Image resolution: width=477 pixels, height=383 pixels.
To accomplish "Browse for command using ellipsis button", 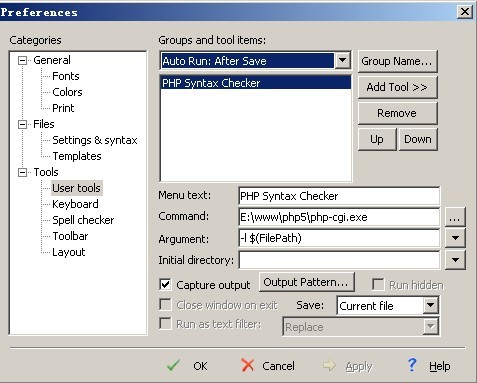I will [x=455, y=217].
